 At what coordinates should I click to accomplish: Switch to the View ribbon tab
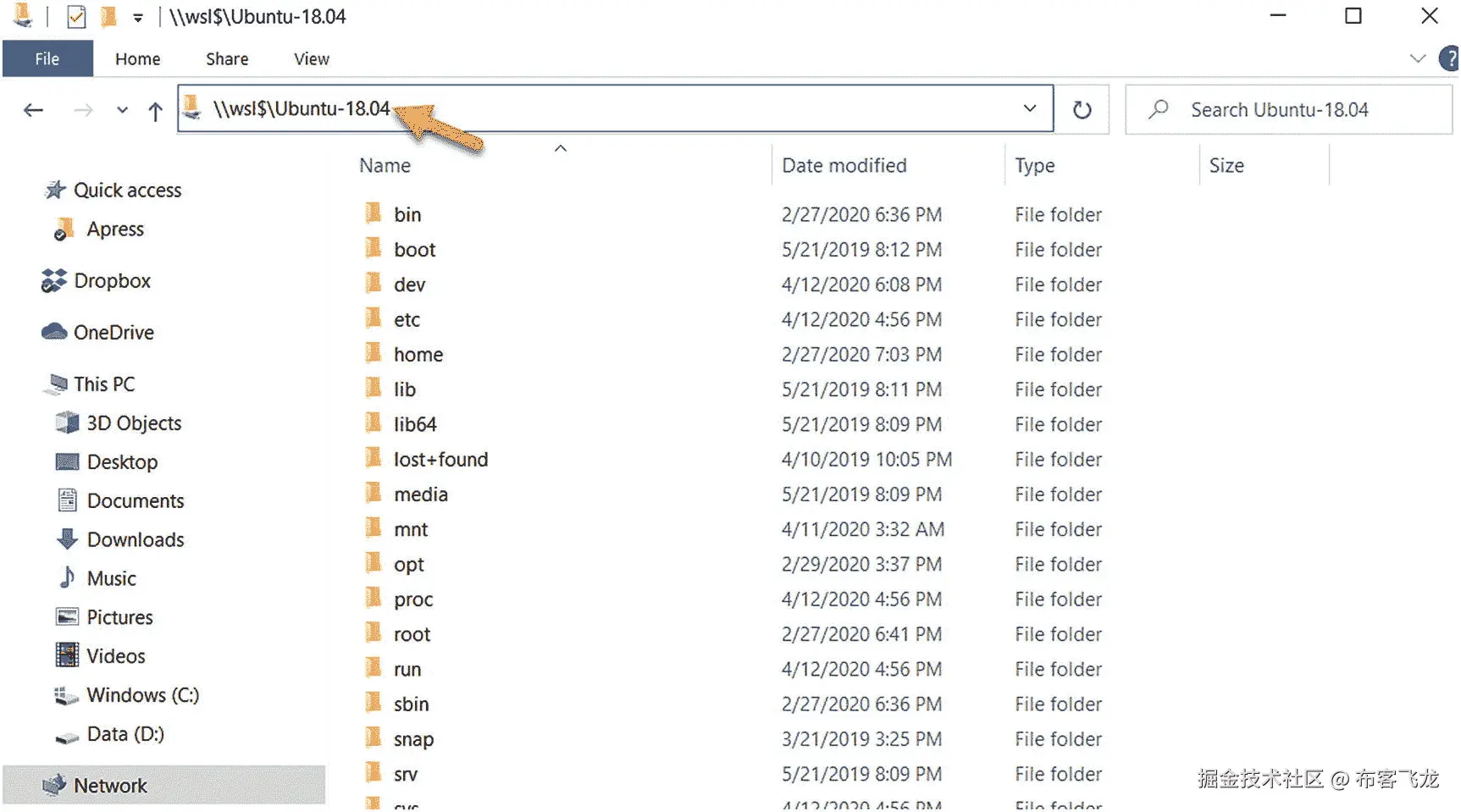[312, 58]
